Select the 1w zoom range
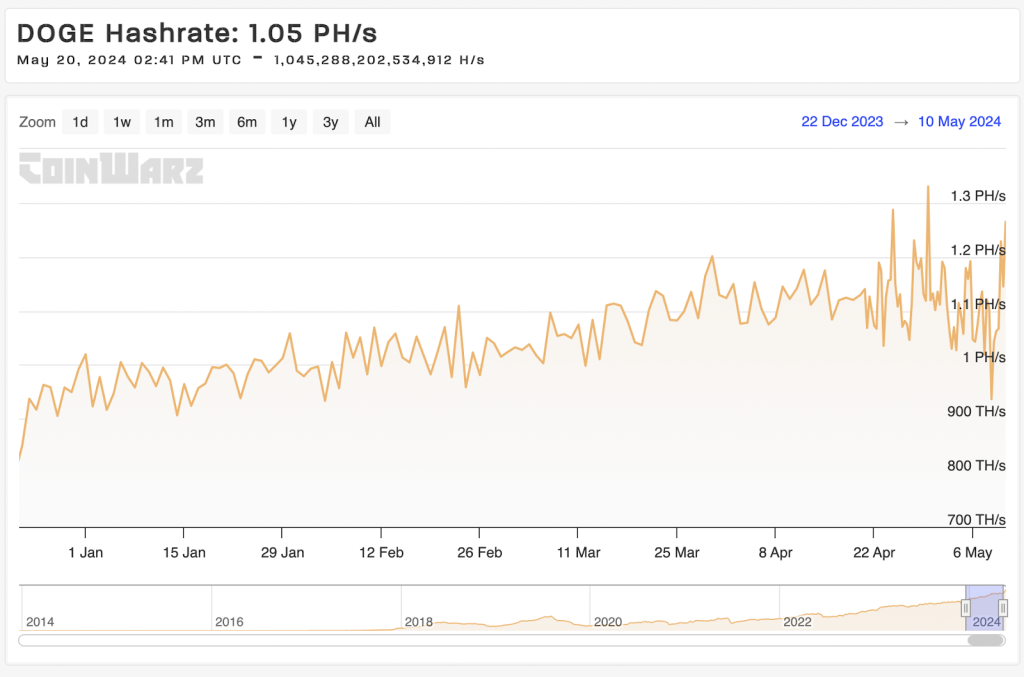 click(x=122, y=122)
